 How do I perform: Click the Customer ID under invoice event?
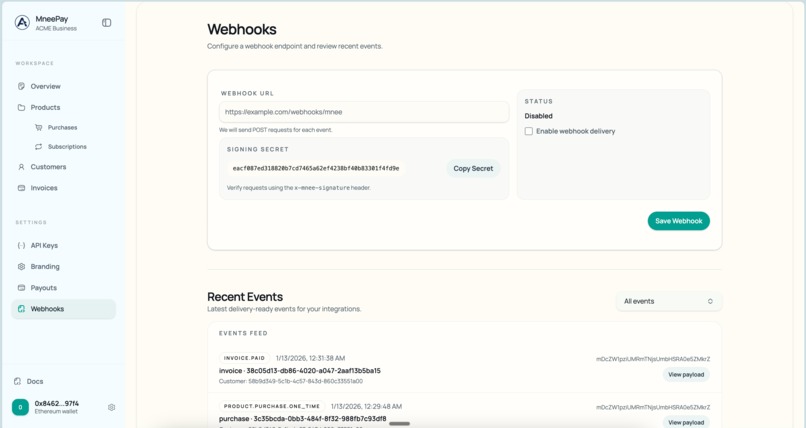(291, 381)
